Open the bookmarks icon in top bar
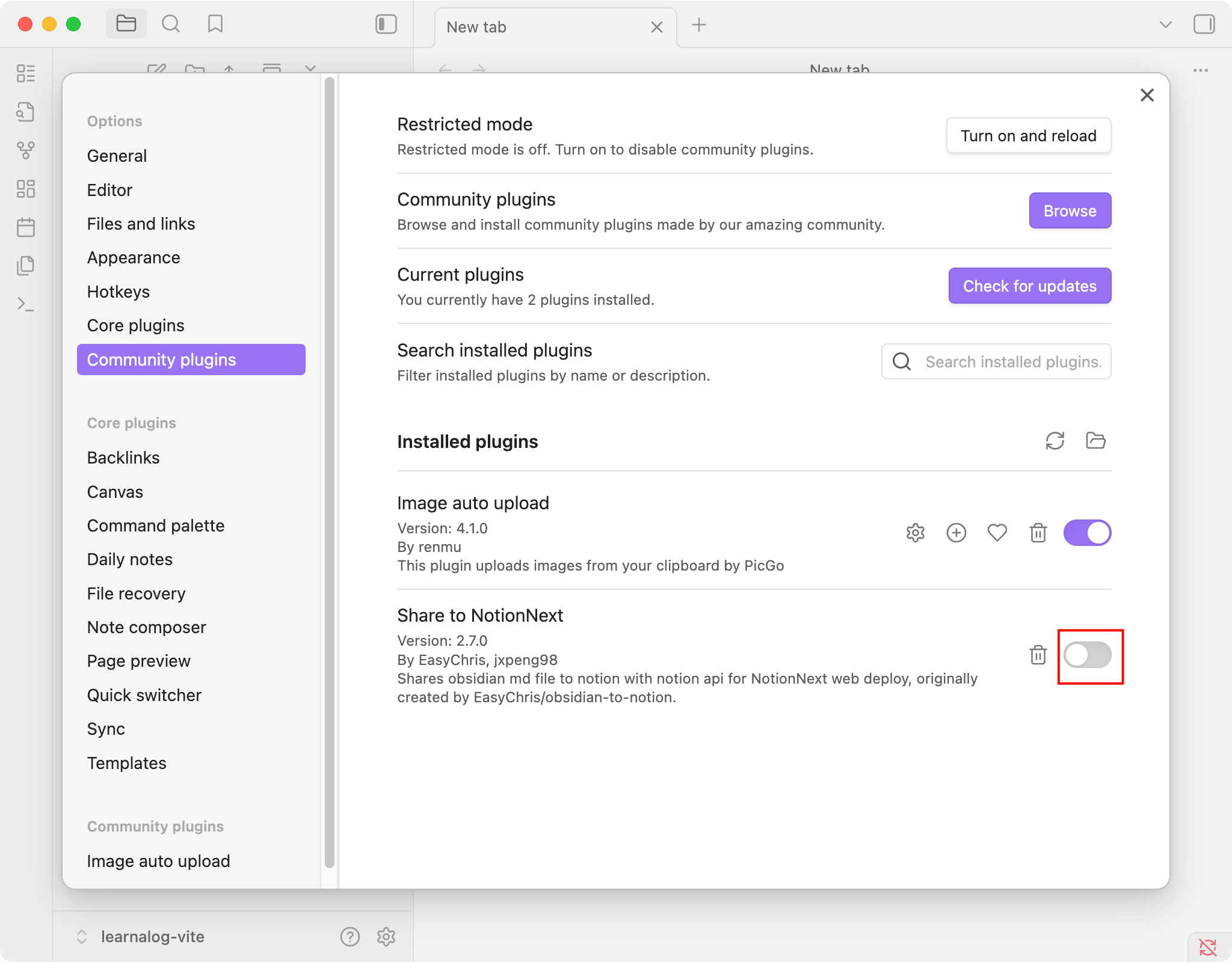The height and width of the screenshot is (962, 1232). pos(215,24)
